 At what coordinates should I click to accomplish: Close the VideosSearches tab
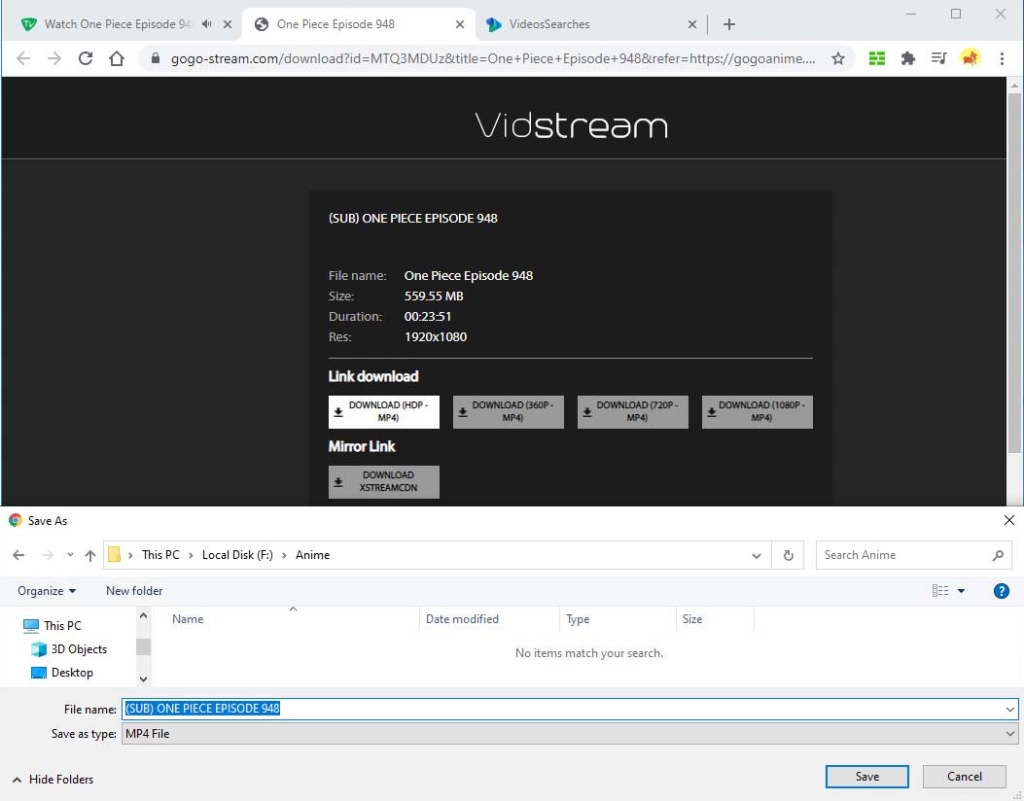[x=692, y=24]
